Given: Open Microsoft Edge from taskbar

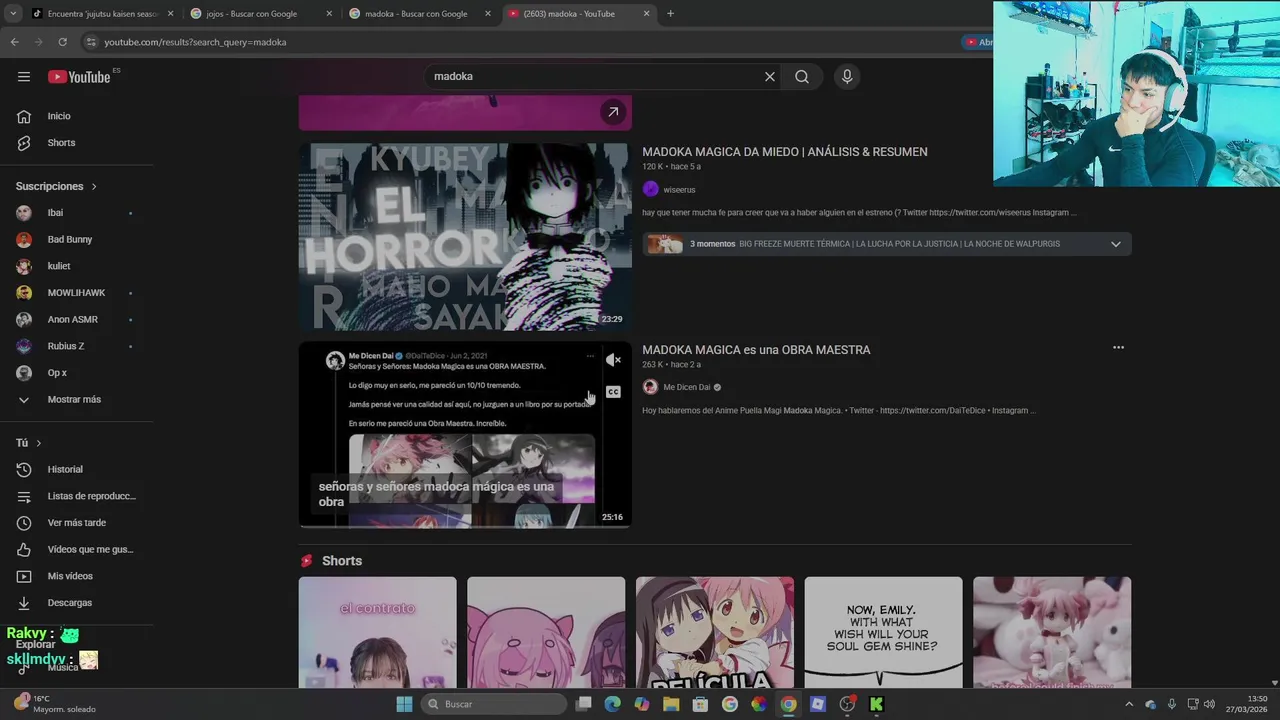Looking at the screenshot, I should [x=613, y=704].
